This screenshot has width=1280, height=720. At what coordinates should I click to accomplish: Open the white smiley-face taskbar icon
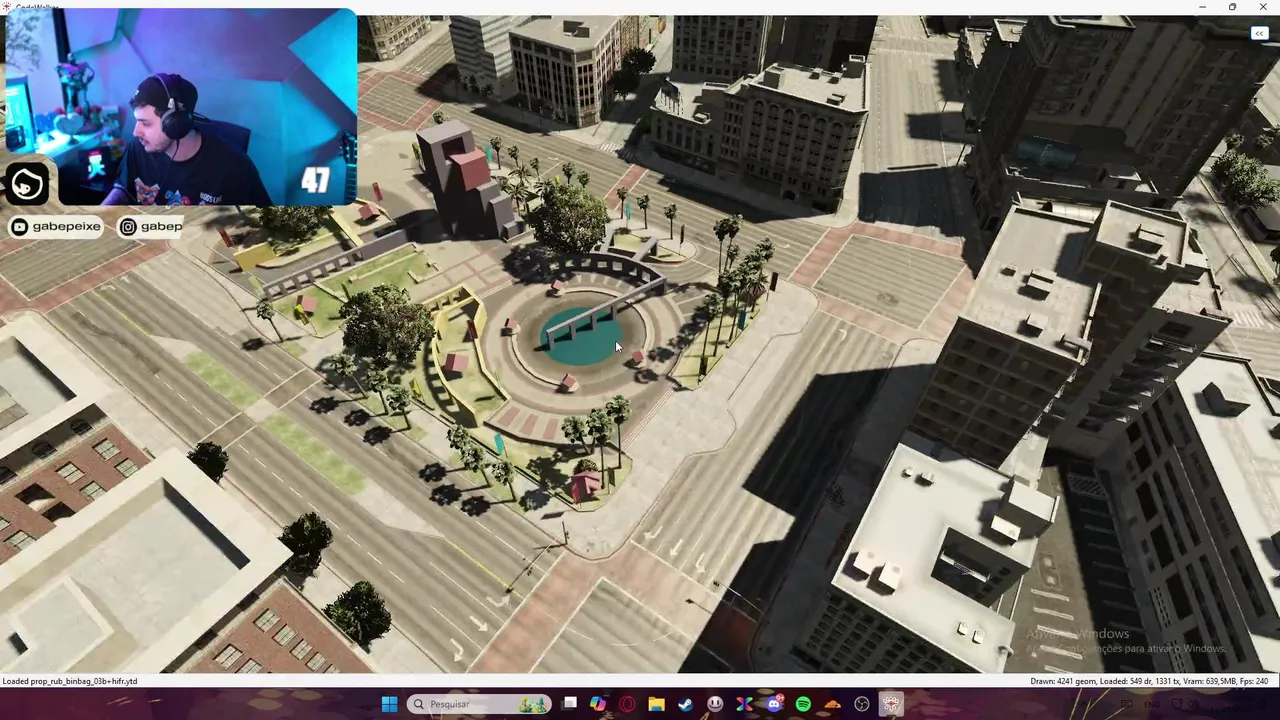pyautogui.click(x=715, y=704)
